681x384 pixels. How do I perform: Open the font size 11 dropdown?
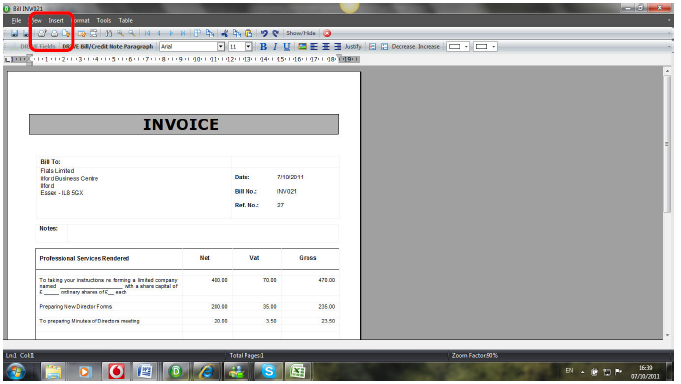coord(248,46)
